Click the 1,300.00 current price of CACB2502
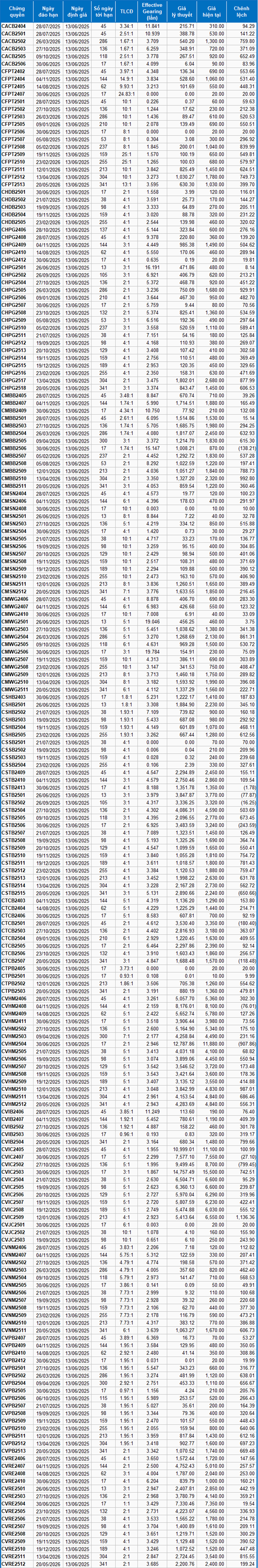This screenshot has height=1568, width=258. 215,42
